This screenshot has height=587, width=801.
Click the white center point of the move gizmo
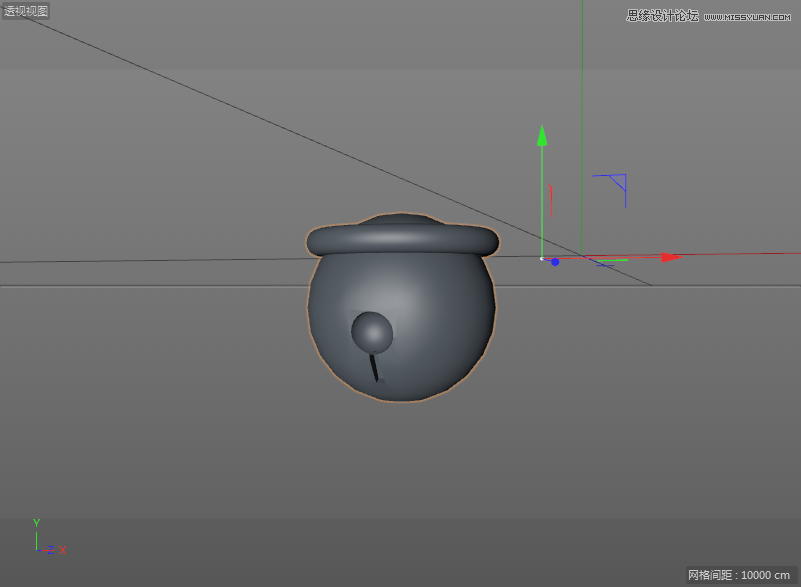(x=541, y=258)
